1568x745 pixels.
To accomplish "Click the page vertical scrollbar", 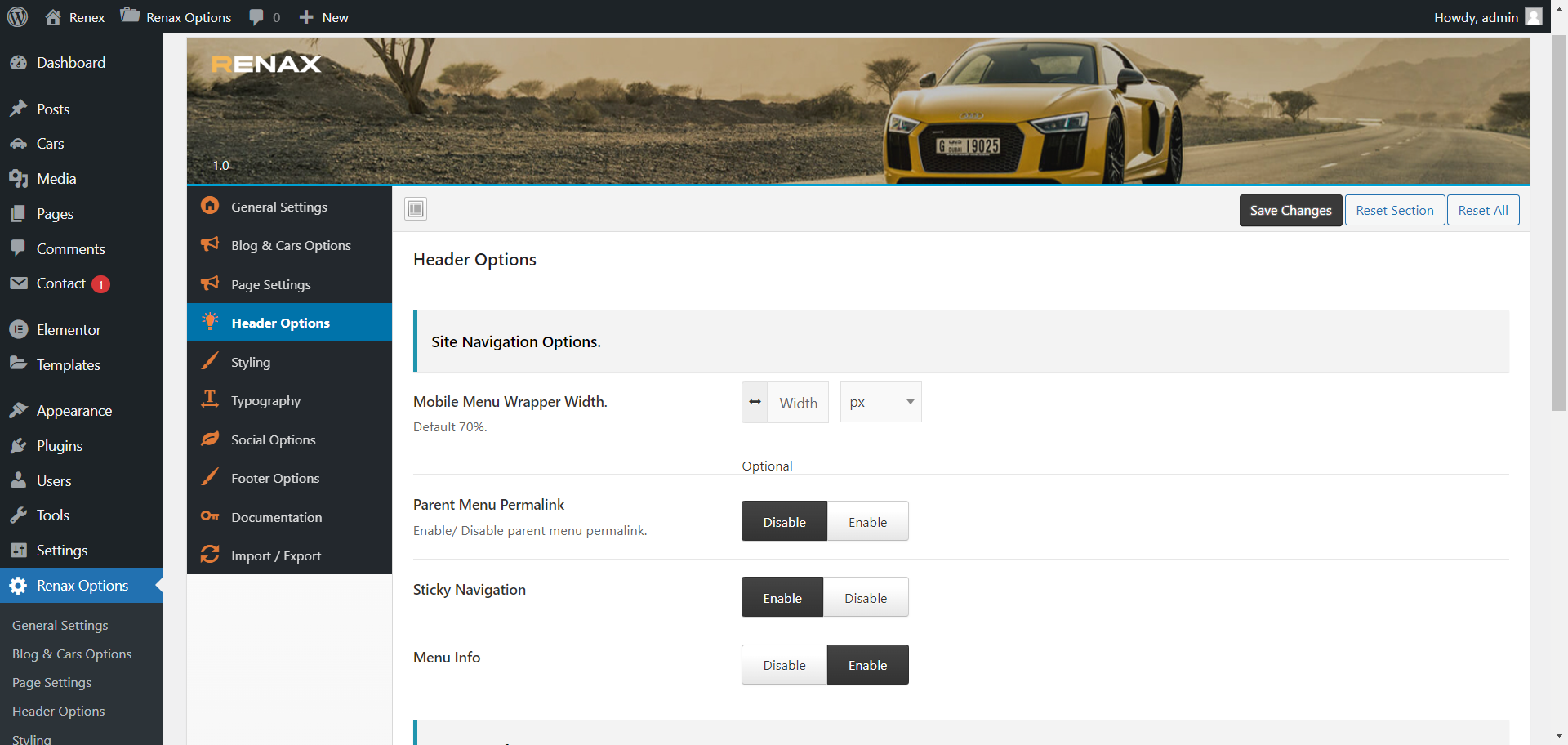I will click(x=1560, y=222).
